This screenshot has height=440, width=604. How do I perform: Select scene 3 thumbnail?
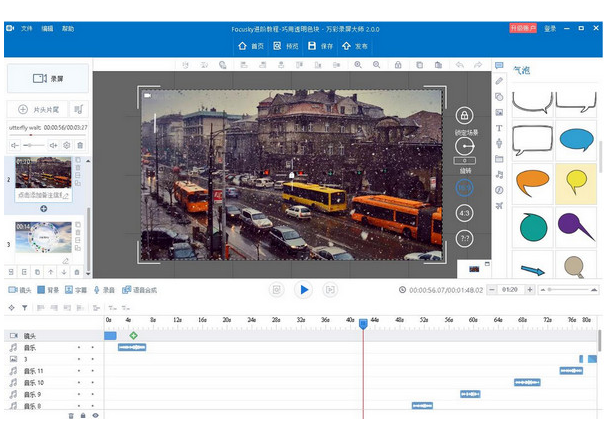43,237
